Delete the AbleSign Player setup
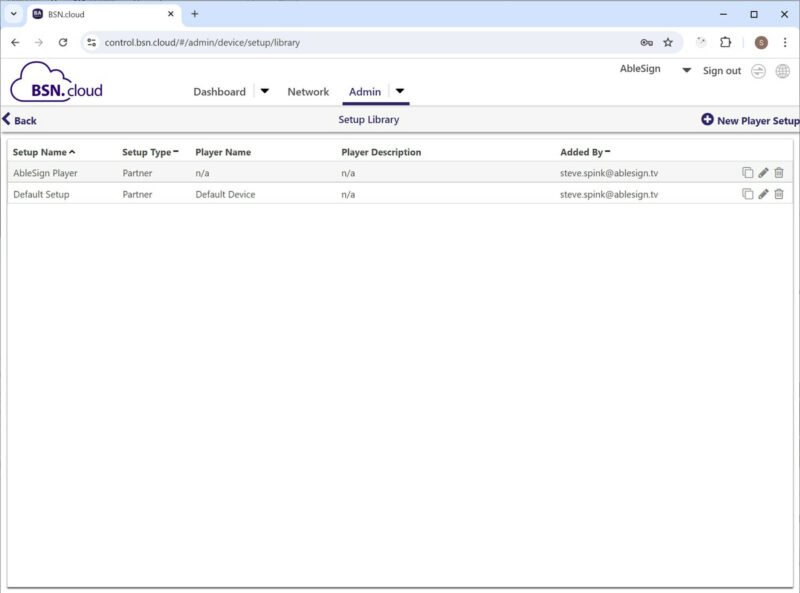The width and height of the screenshot is (800, 593). pos(780,172)
